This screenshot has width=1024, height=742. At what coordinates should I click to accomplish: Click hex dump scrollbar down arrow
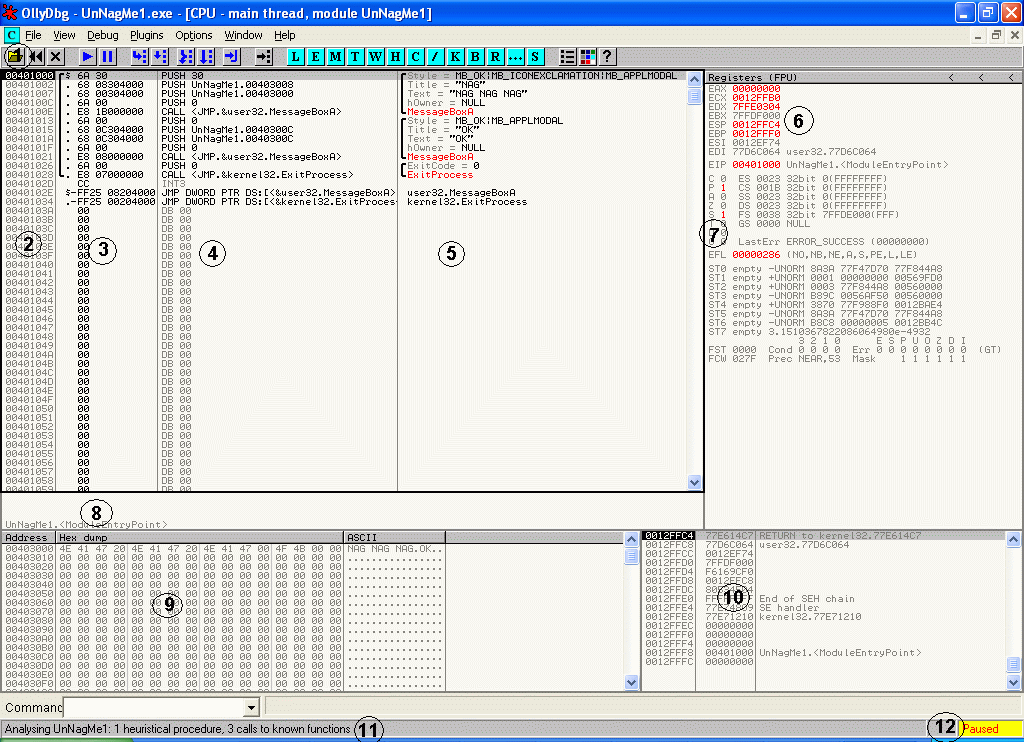[x=632, y=683]
